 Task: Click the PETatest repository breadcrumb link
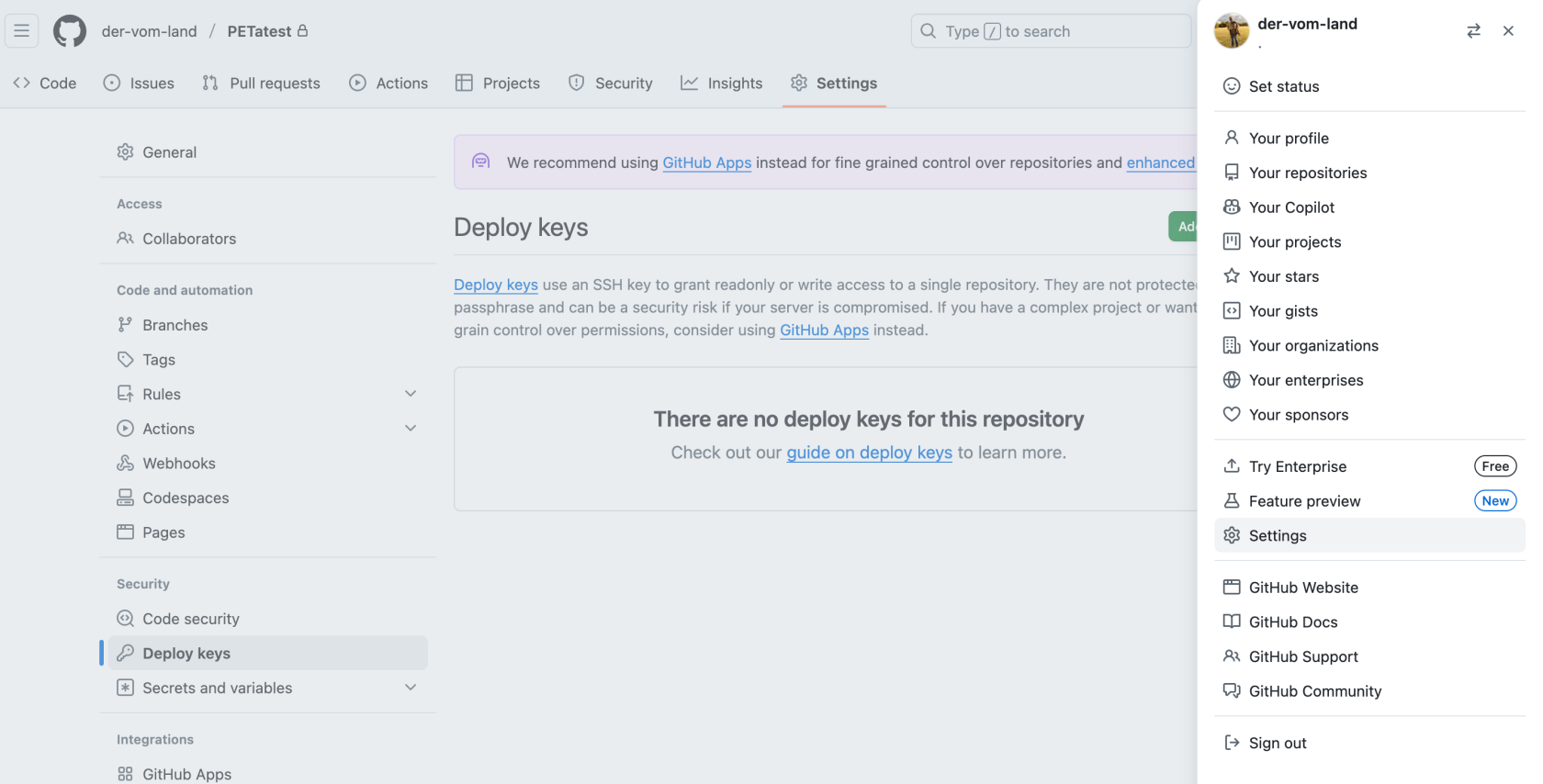pos(260,31)
